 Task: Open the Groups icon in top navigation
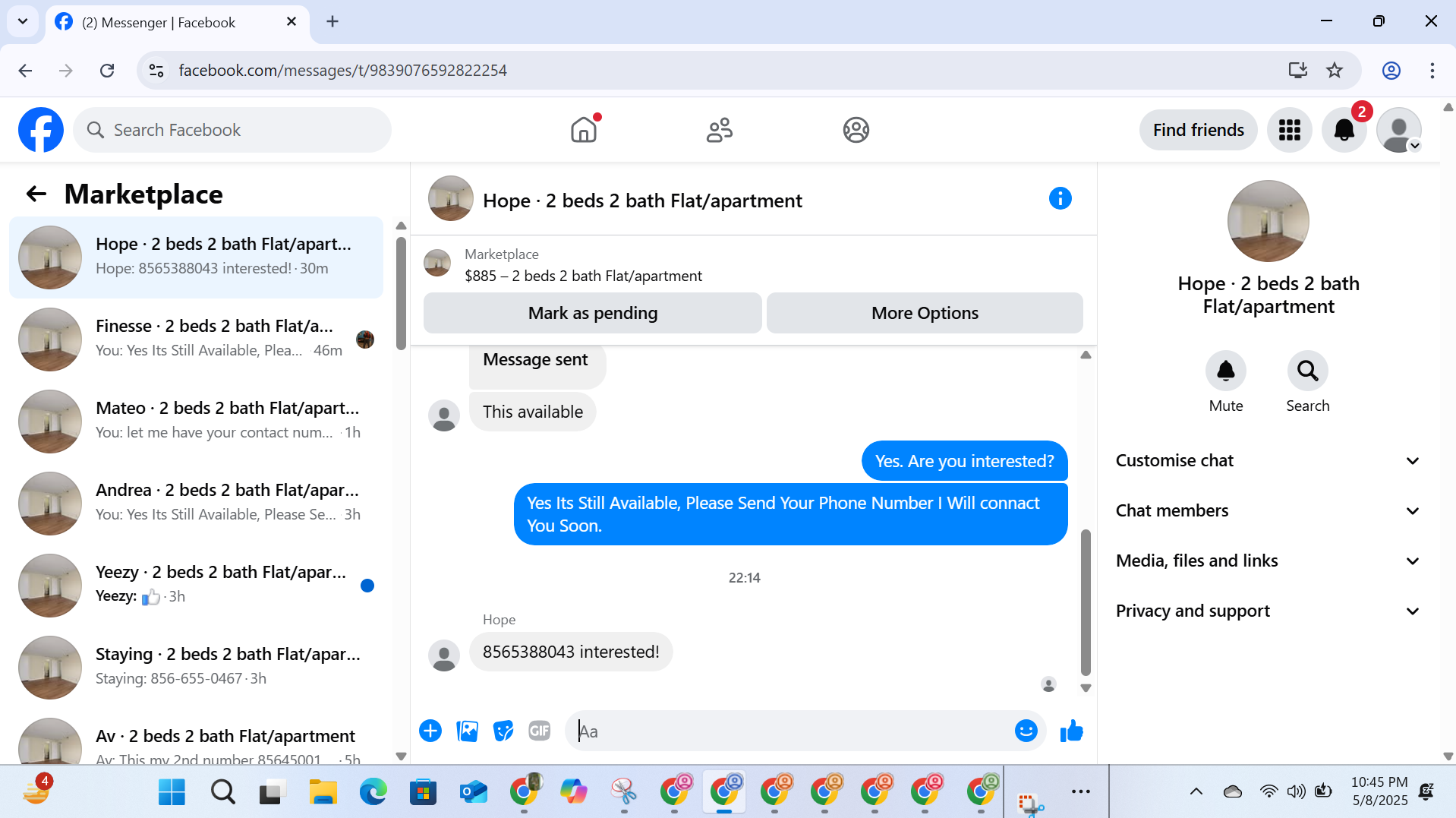856,130
